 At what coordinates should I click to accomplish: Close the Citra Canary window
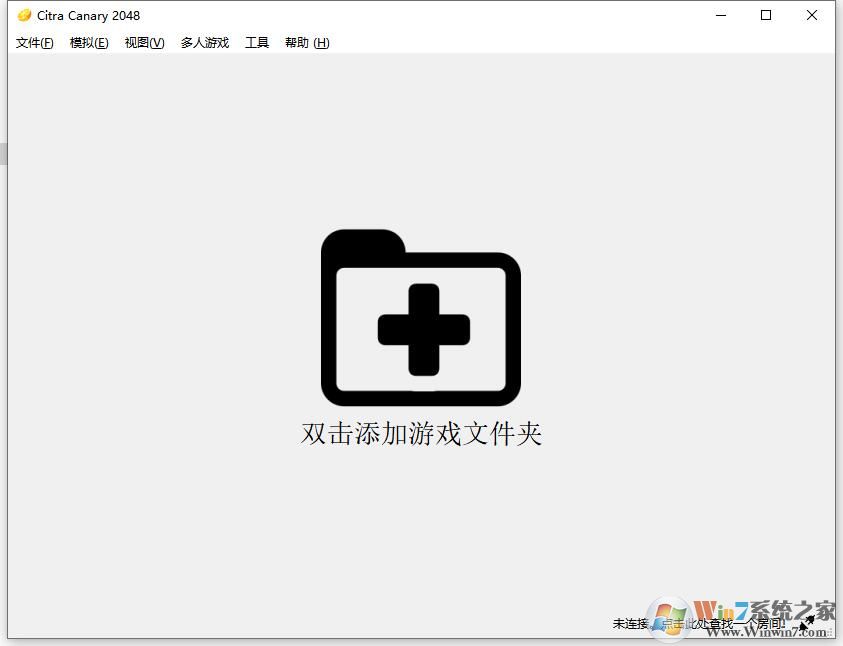pos(812,15)
